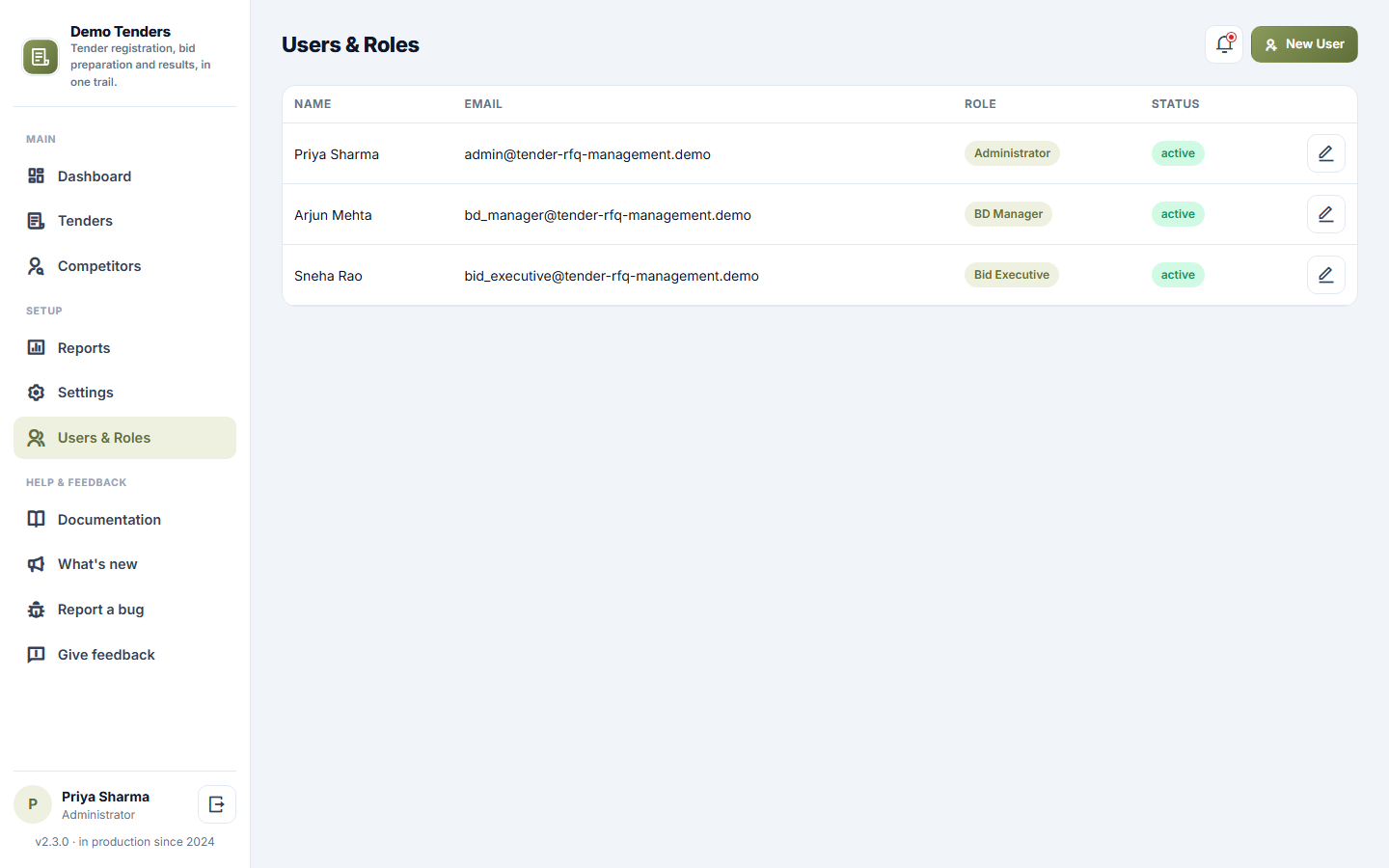The image size is (1389, 868).
Task: Click the BD Manager role badge
Action: pos(1008,214)
